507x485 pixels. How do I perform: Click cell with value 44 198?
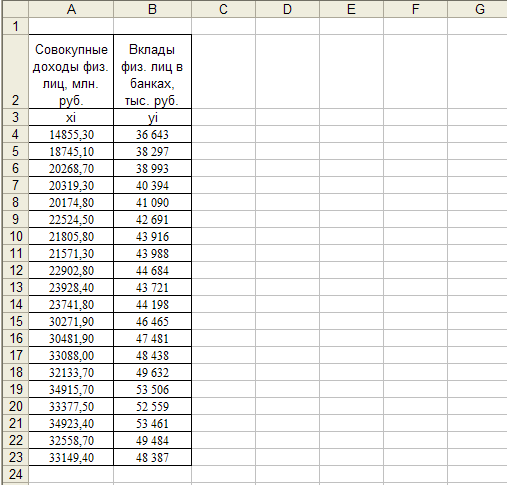click(152, 304)
